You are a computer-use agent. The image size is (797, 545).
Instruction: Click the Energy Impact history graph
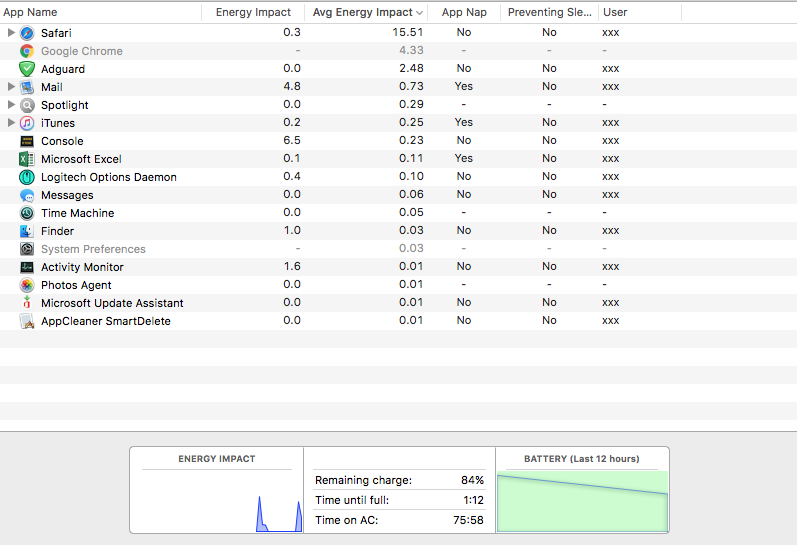[x=217, y=501]
